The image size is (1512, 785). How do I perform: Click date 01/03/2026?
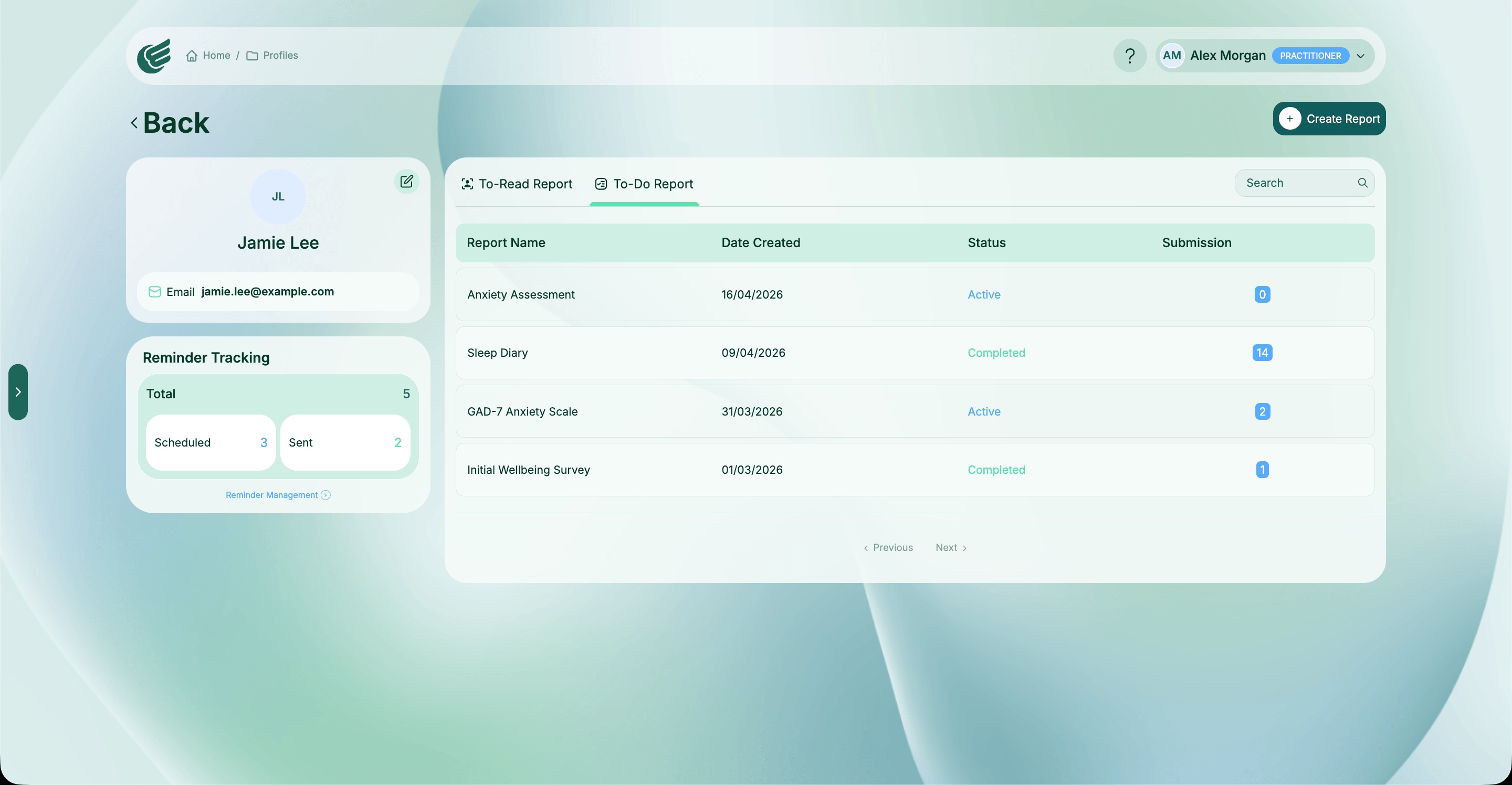tap(752, 470)
